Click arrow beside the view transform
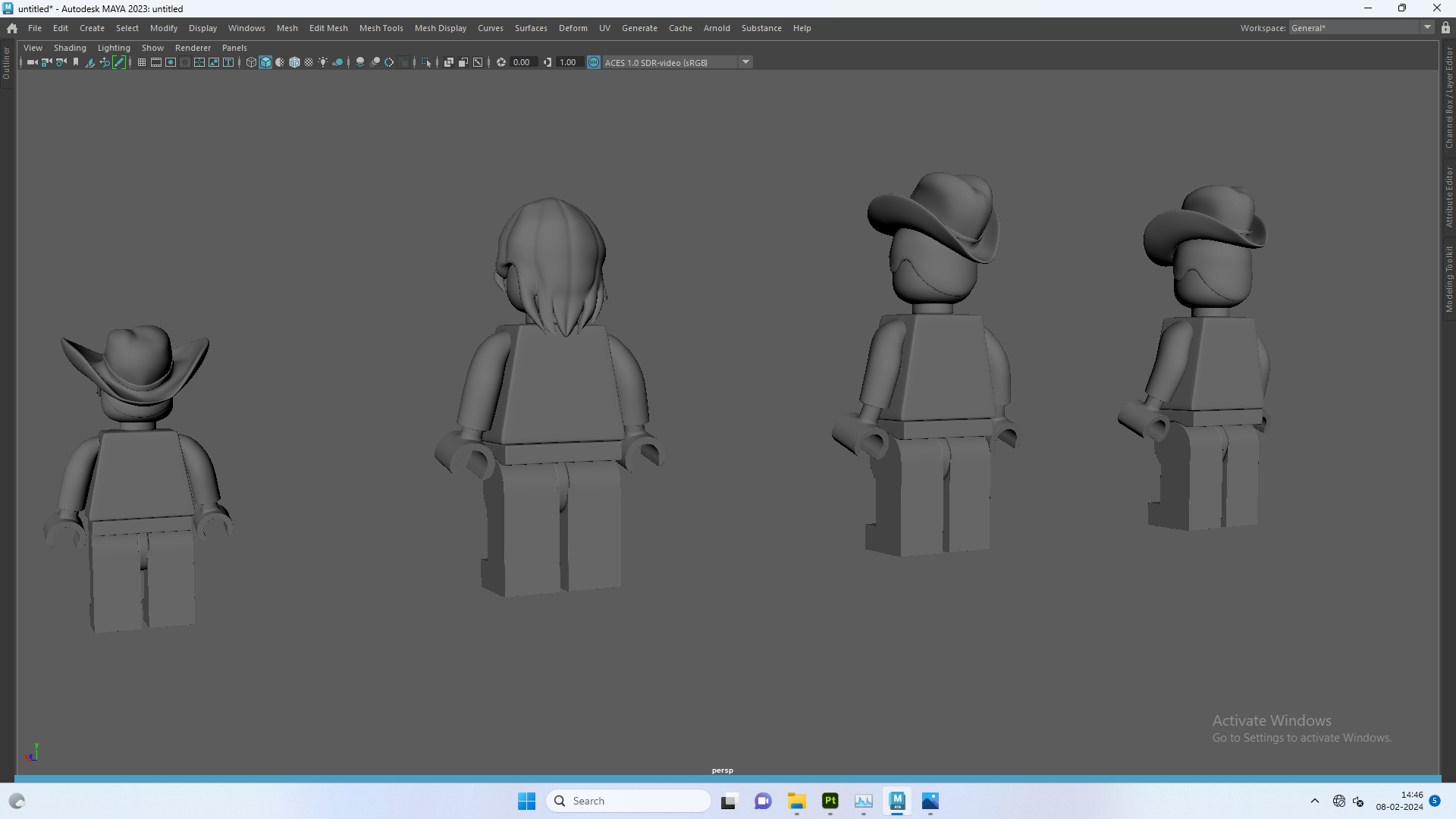Viewport: 1456px width, 819px height. 746,62
